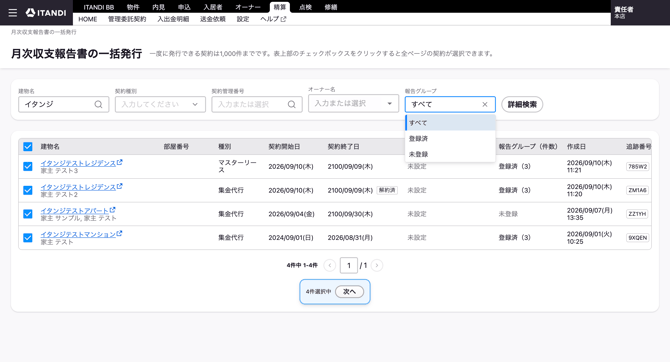Expand the オーナー名 dropdown
This screenshot has width=670, height=362.
coord(353,103)
